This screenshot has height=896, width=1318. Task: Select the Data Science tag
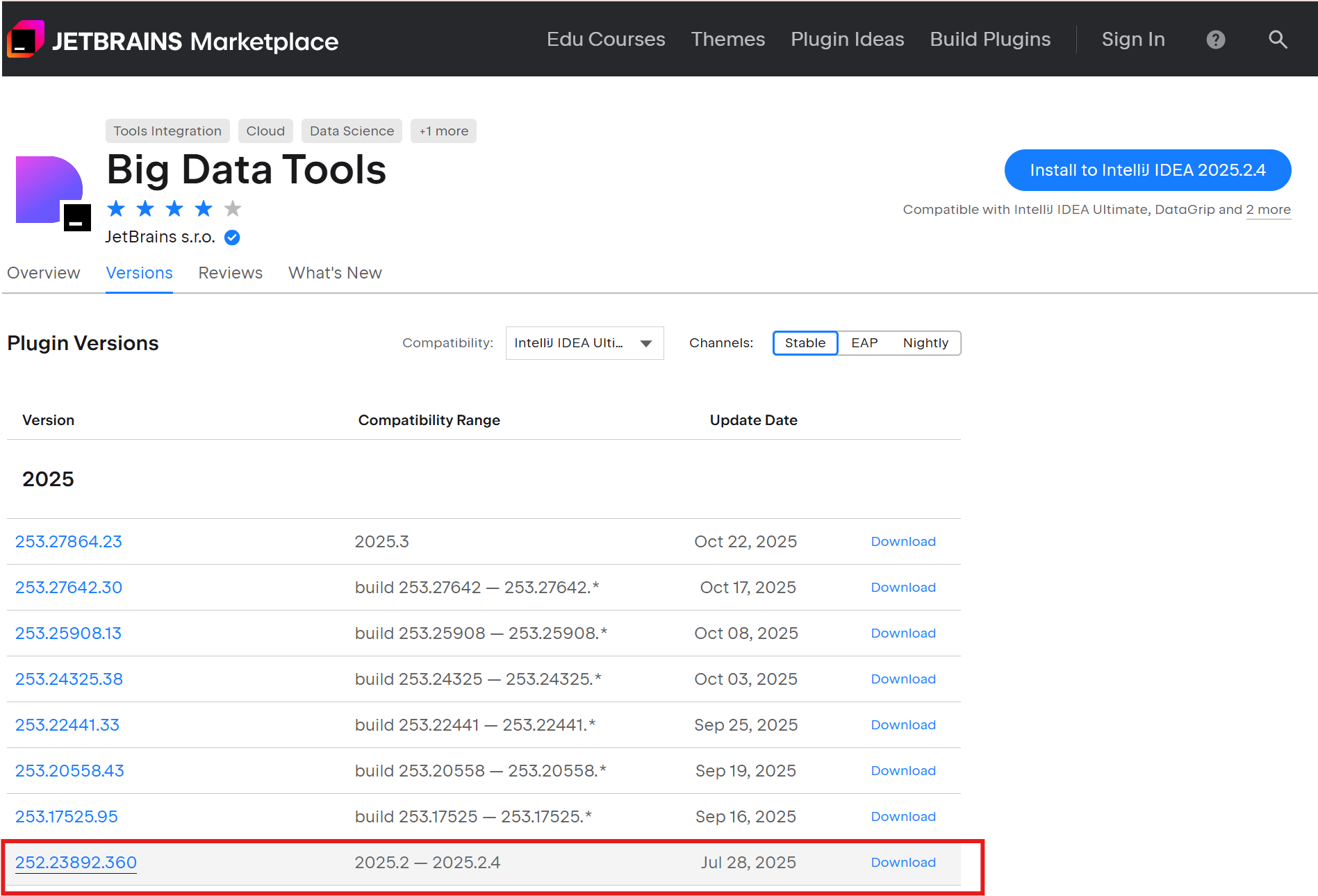tap(352, 131)
